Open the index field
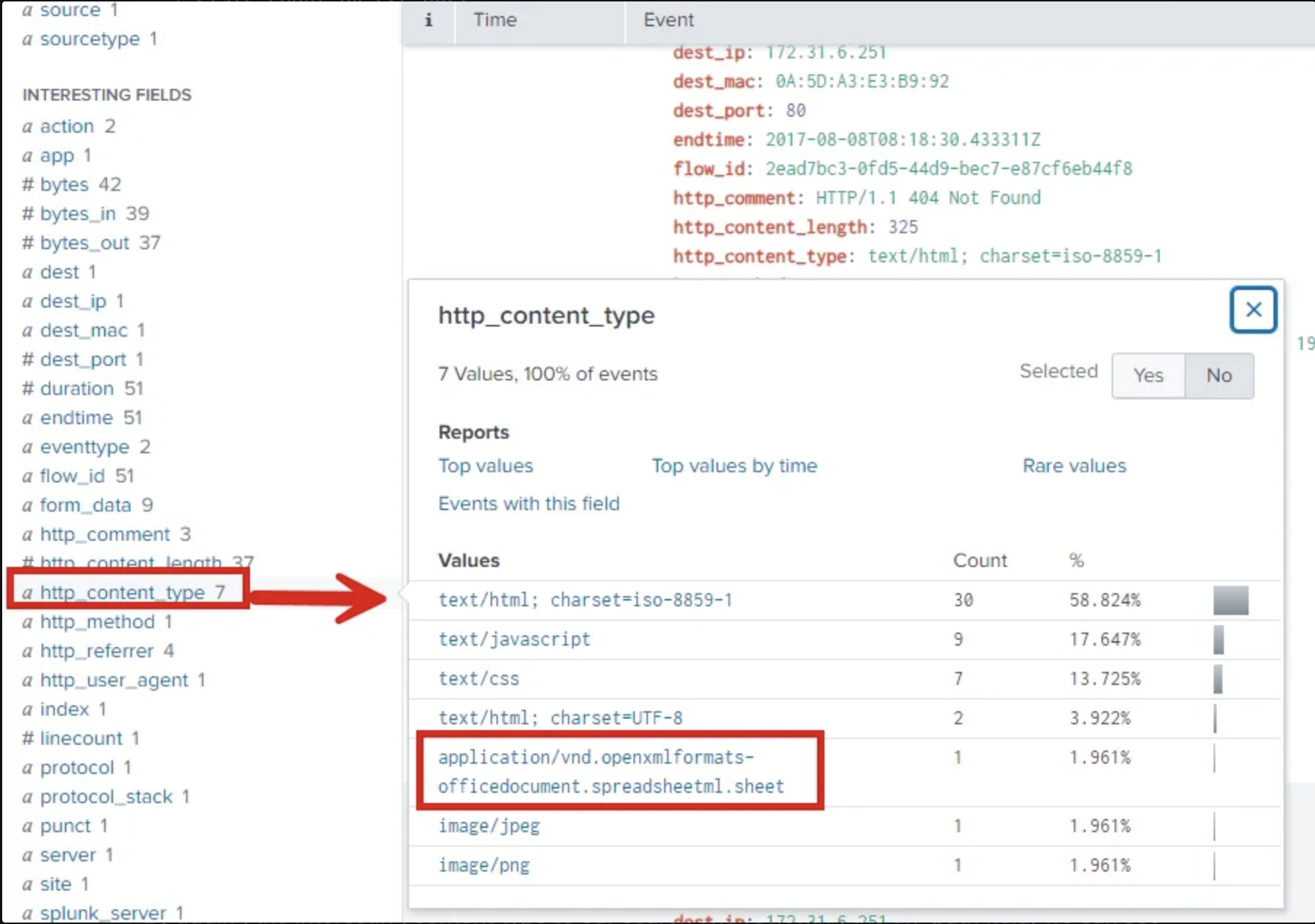This screenshot has width=1315, height=924. (x=64, y=709)
